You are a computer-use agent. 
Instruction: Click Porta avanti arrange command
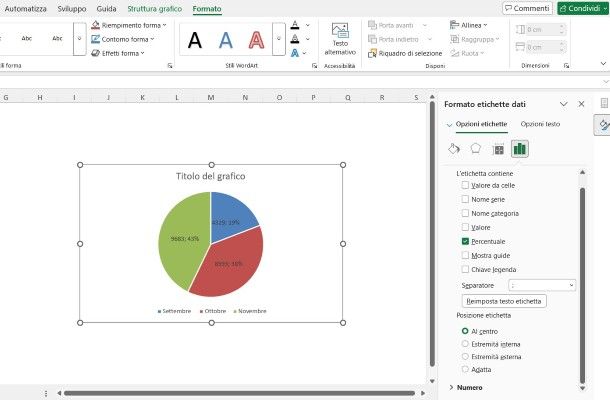[391, 25]
